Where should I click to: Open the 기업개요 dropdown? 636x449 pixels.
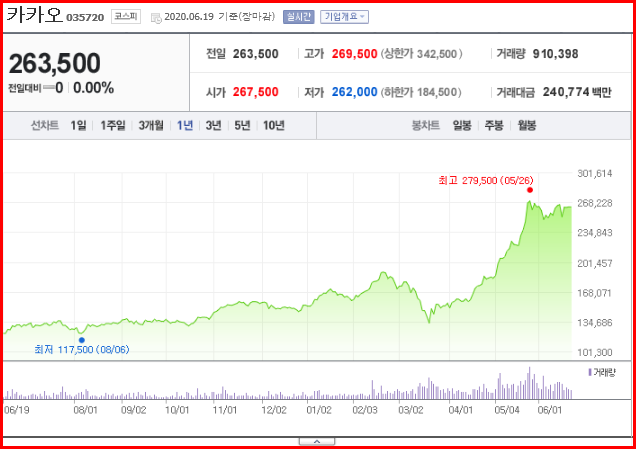coord(344,17)
